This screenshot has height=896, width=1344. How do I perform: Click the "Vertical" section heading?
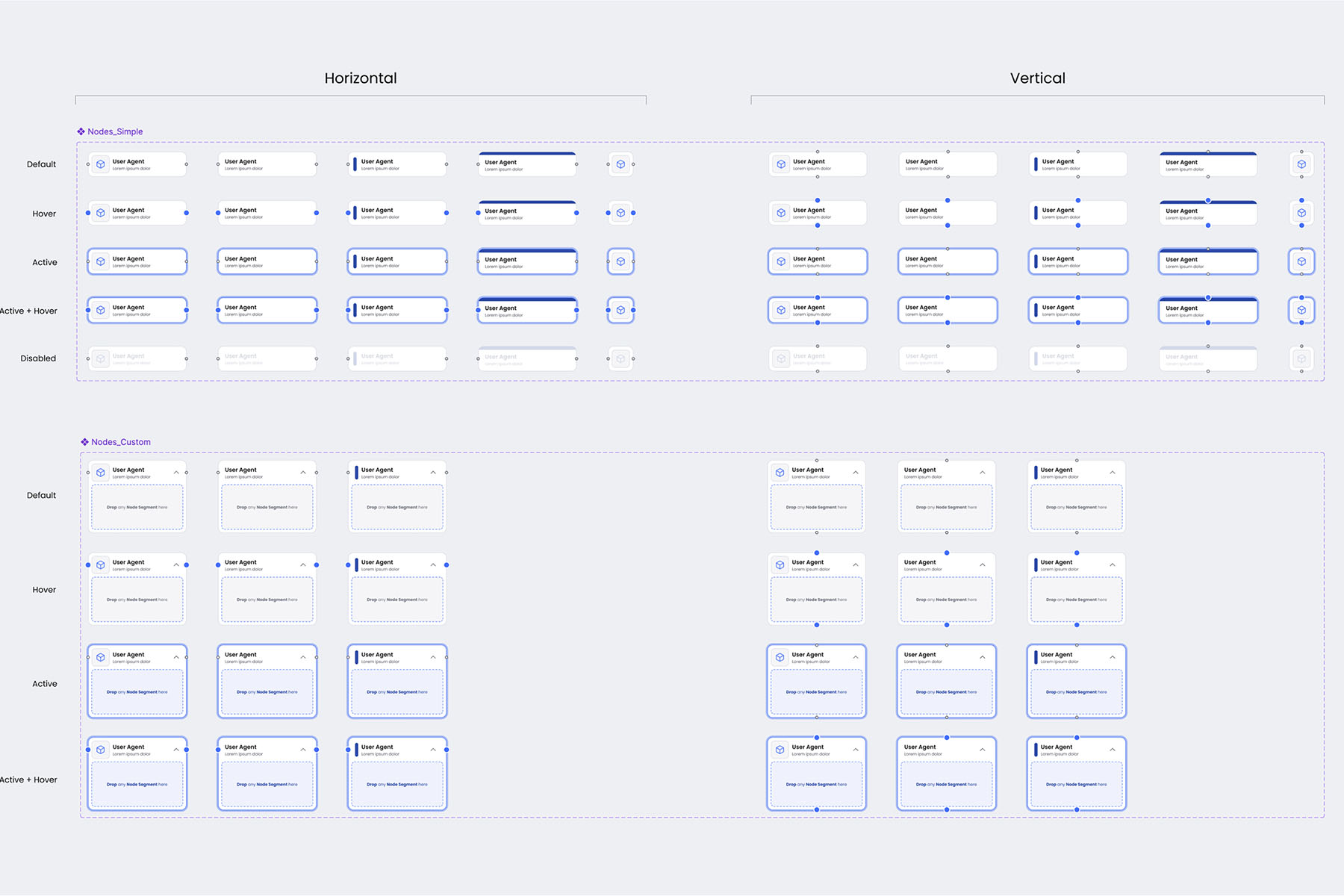click(x=1038, y=78)
